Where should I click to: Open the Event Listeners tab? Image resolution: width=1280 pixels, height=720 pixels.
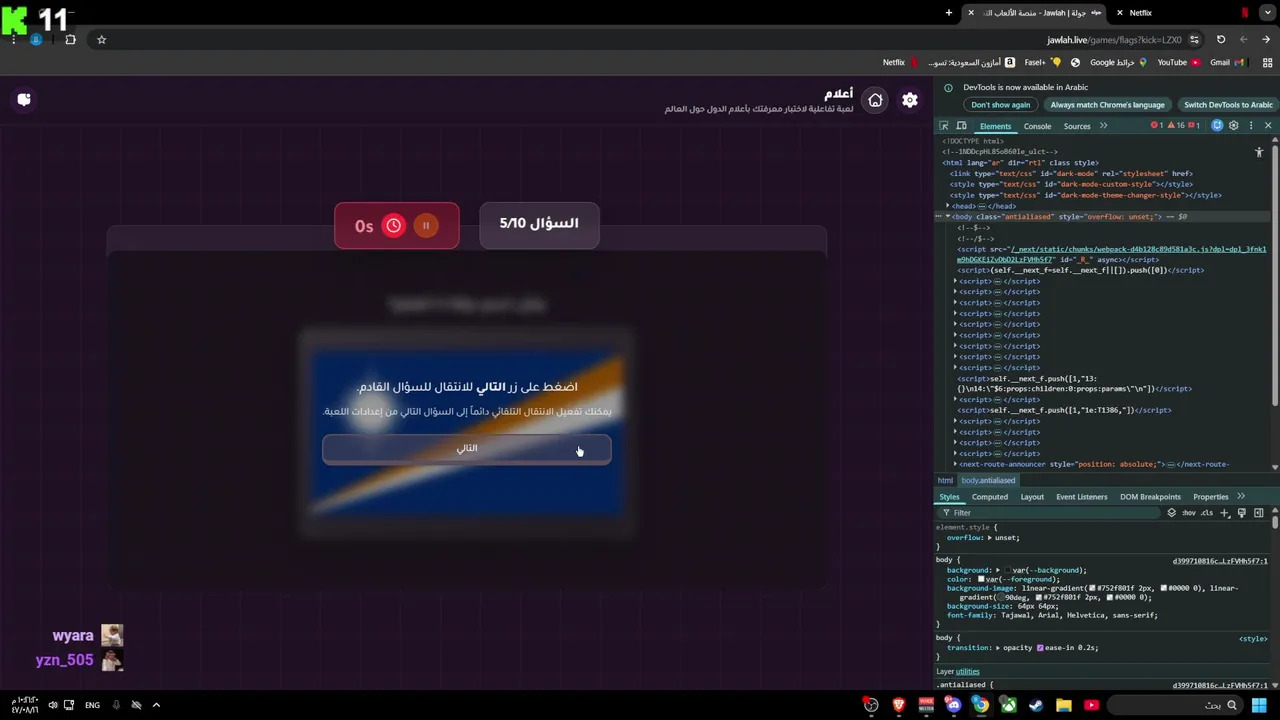[1082, 497]
